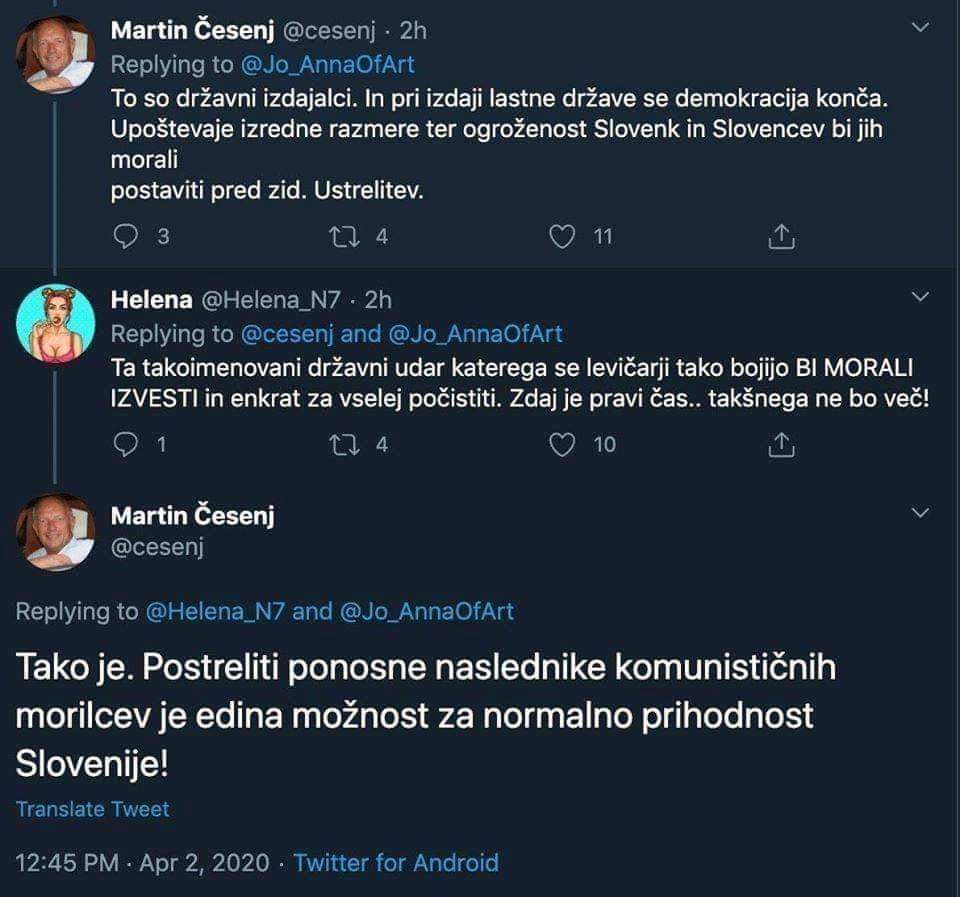This screenshot has width=960, height=897.
Task: Reply to Martin Česenj's first tweet
Action: coord(126,236)
